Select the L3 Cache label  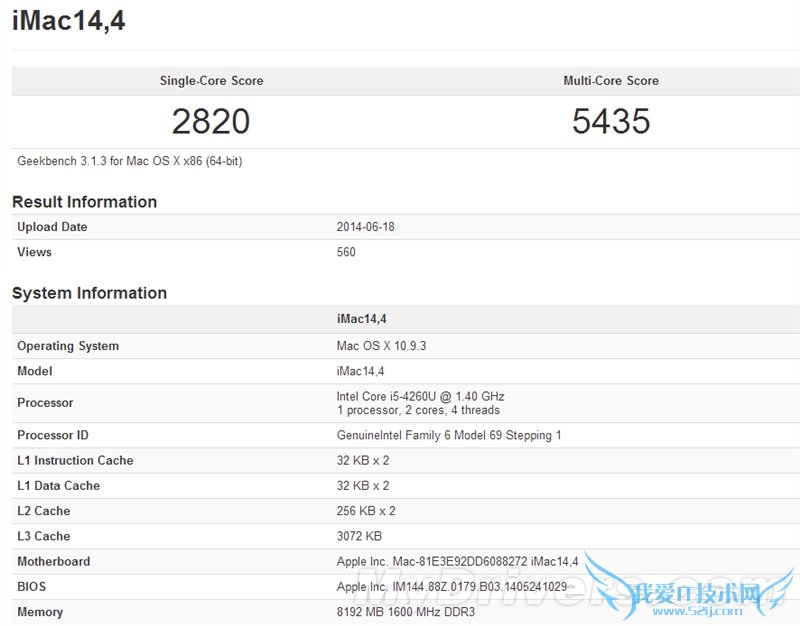43,536
